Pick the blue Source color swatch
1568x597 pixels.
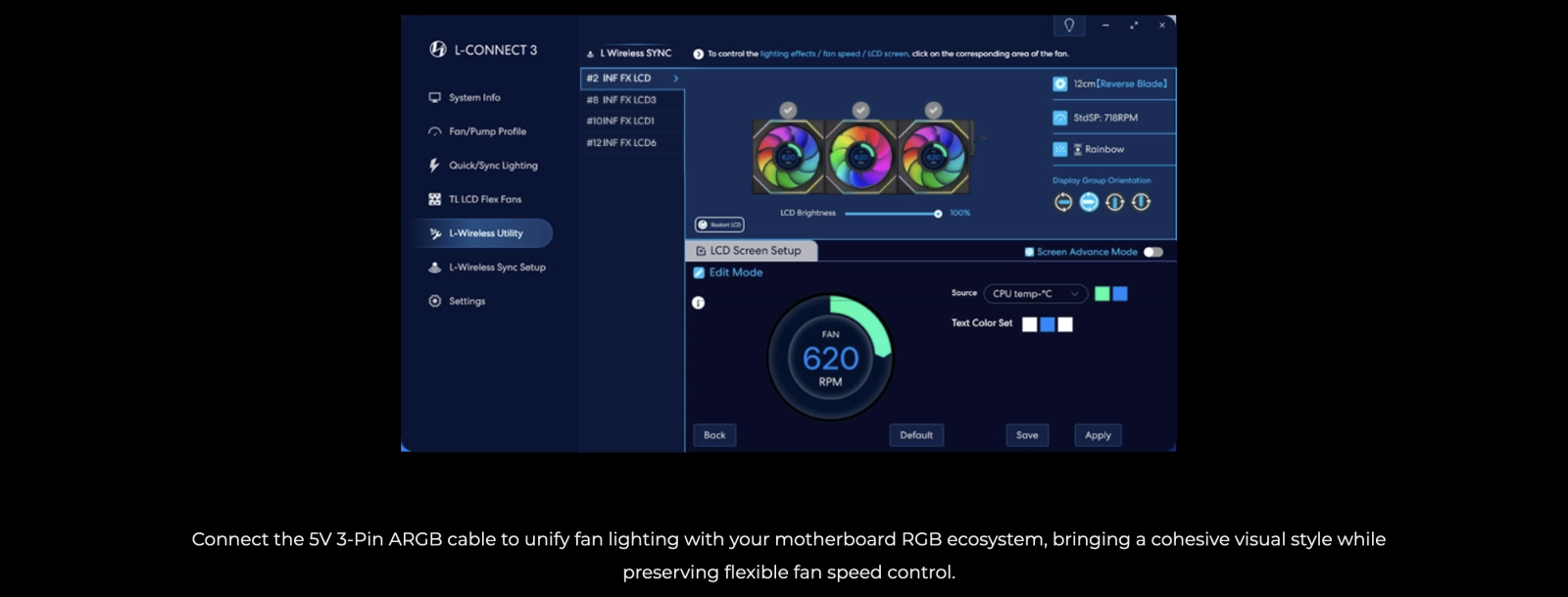1120,294
